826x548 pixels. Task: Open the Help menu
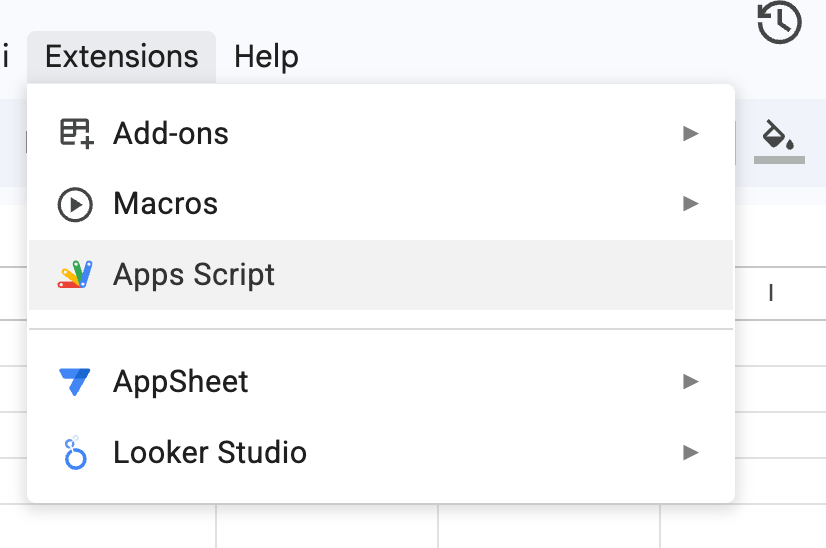coord(266,57)
